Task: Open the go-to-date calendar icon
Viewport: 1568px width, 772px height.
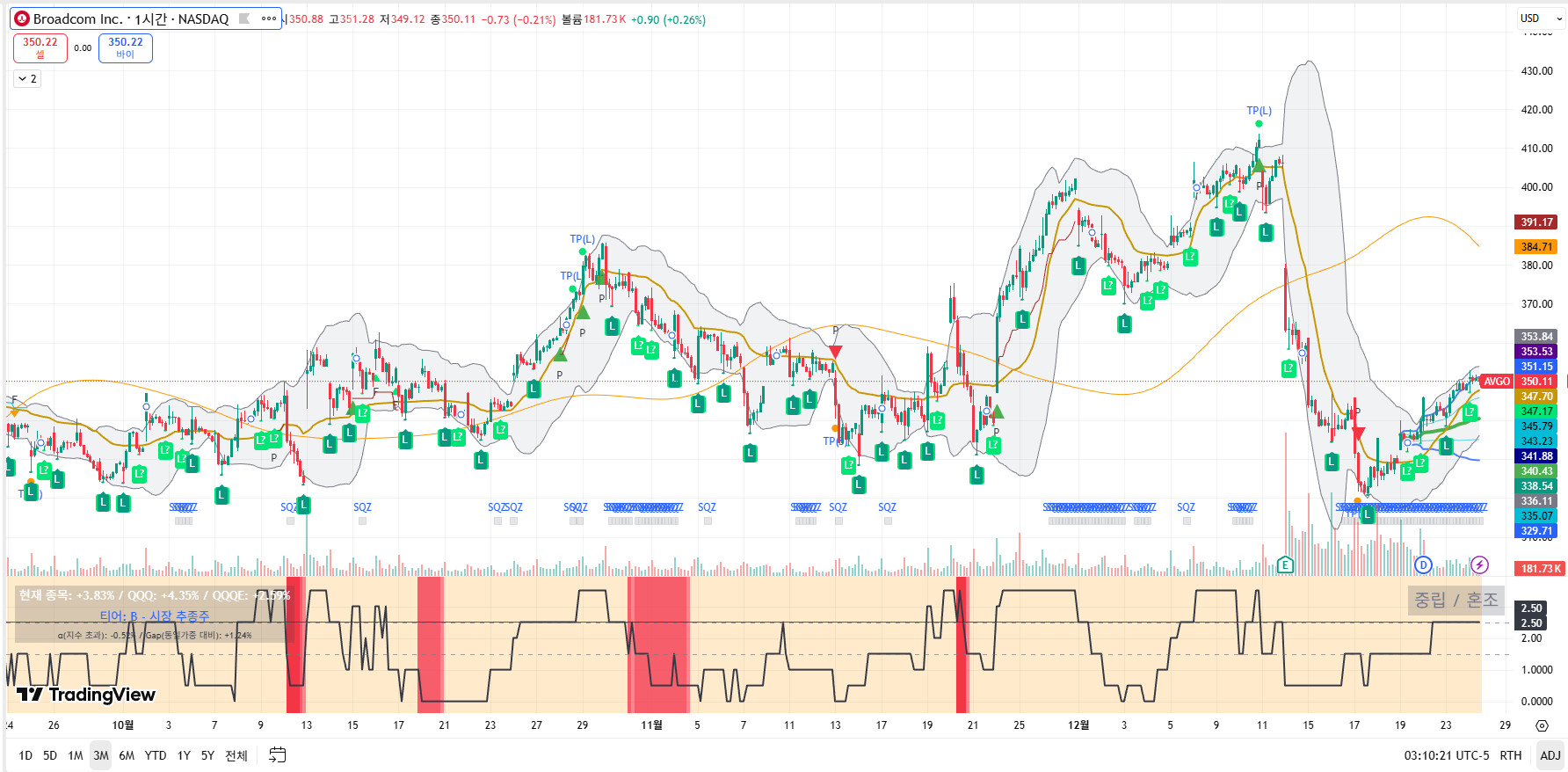Action: coord(277,754)
